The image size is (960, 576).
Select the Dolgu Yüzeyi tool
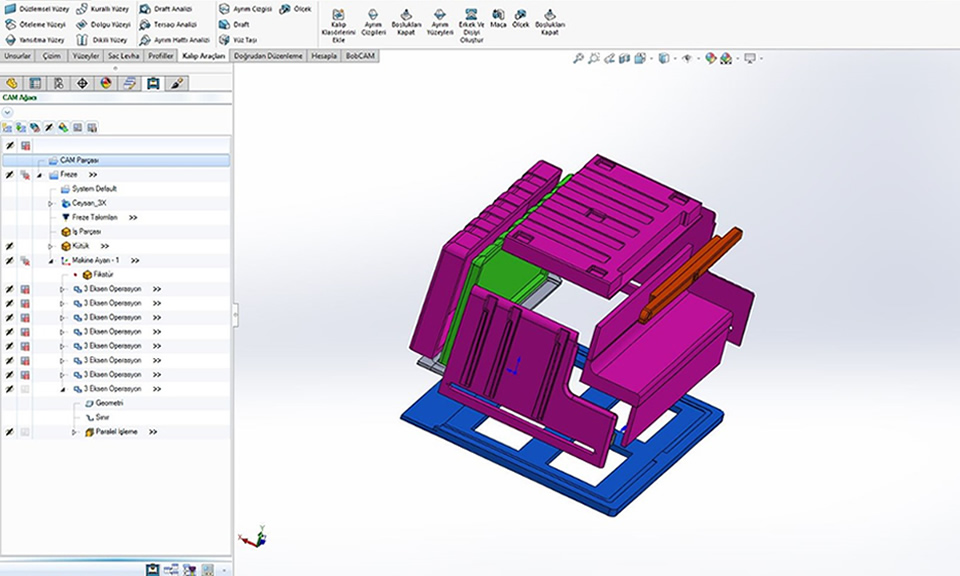[103, 24]
